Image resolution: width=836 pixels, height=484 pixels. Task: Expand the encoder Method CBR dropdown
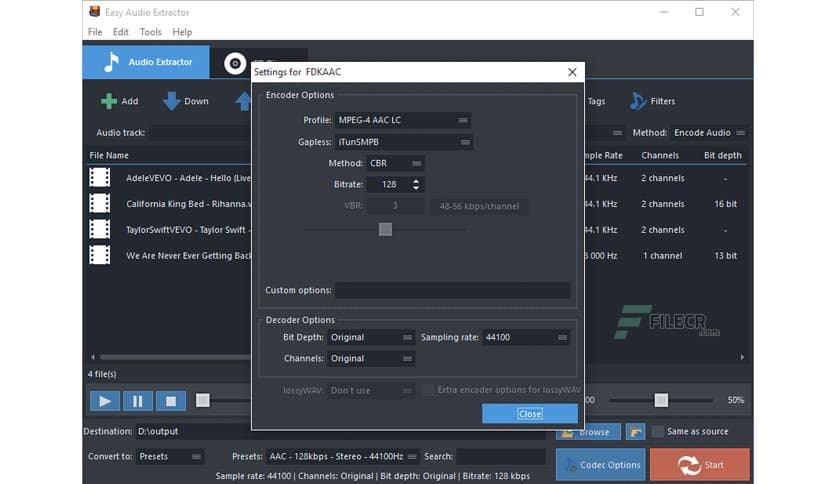(395, 163)
